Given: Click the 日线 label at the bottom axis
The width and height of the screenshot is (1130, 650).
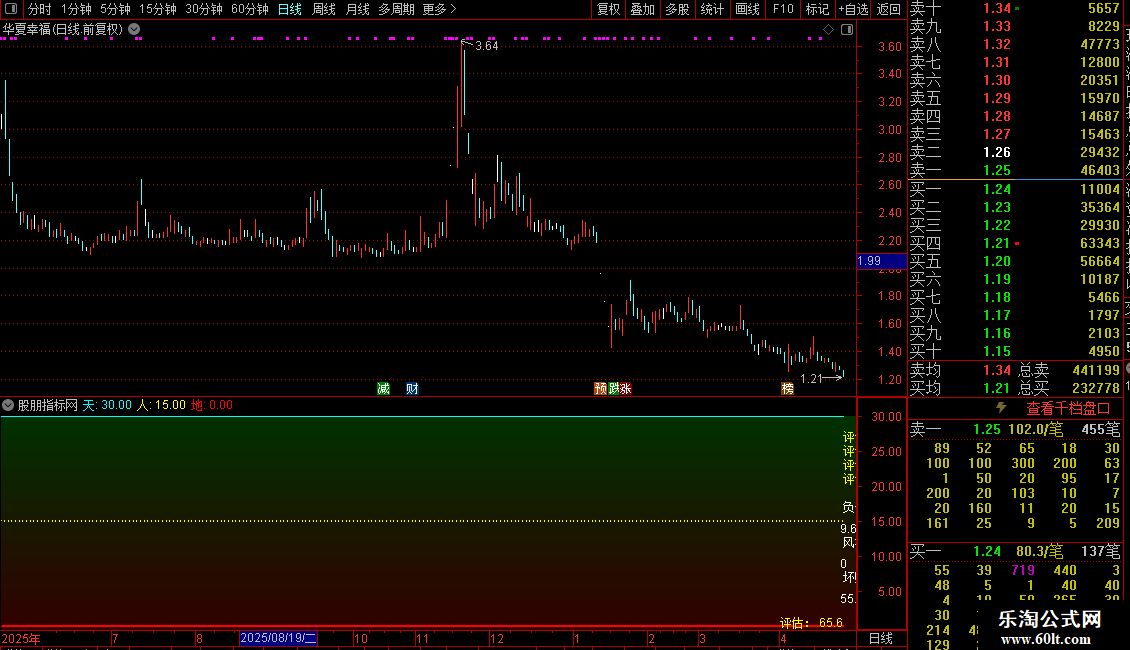Looking at the screenshot, I should [x=881, y=638].
